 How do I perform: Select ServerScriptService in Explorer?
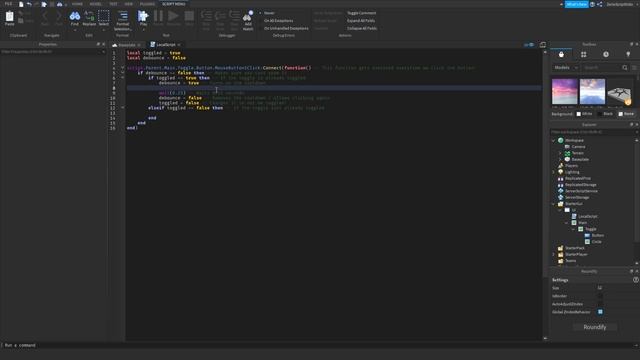(581, 191)
